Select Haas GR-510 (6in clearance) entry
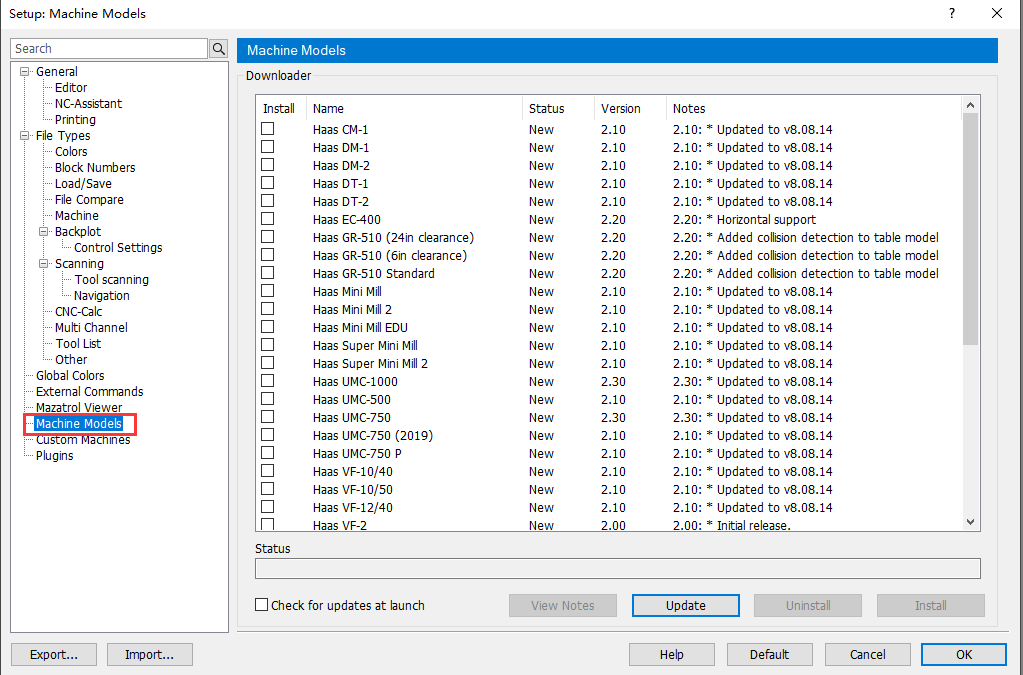Screen dimensions: 1023x675 click(x=389, y=255)
